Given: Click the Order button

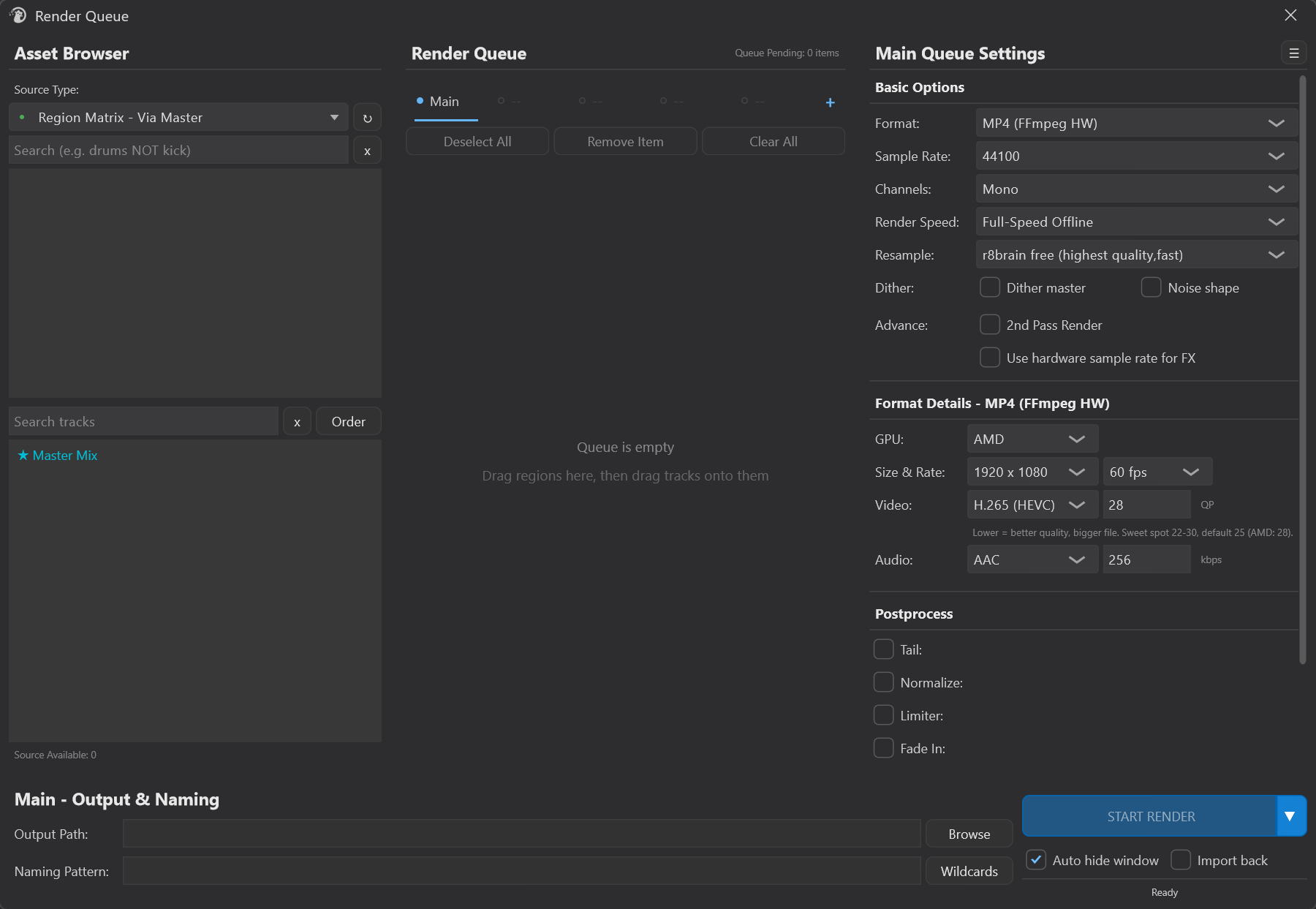Looking at the screenshot, I should point(349,422).
